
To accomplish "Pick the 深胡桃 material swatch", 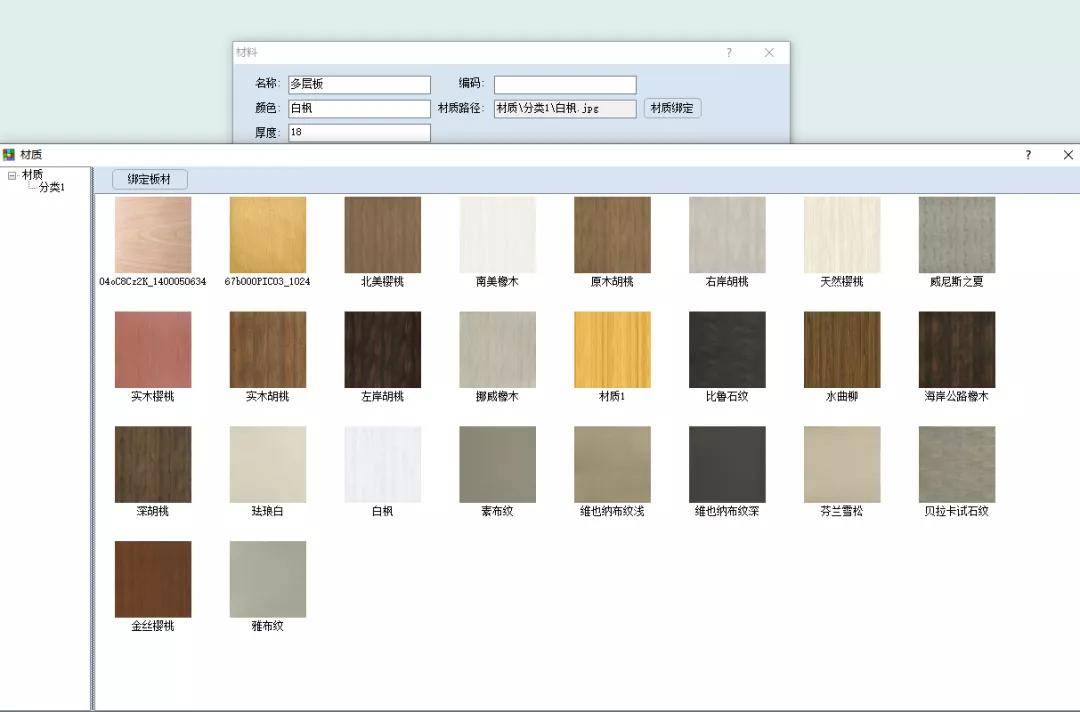I will click(x=153, y=465).
